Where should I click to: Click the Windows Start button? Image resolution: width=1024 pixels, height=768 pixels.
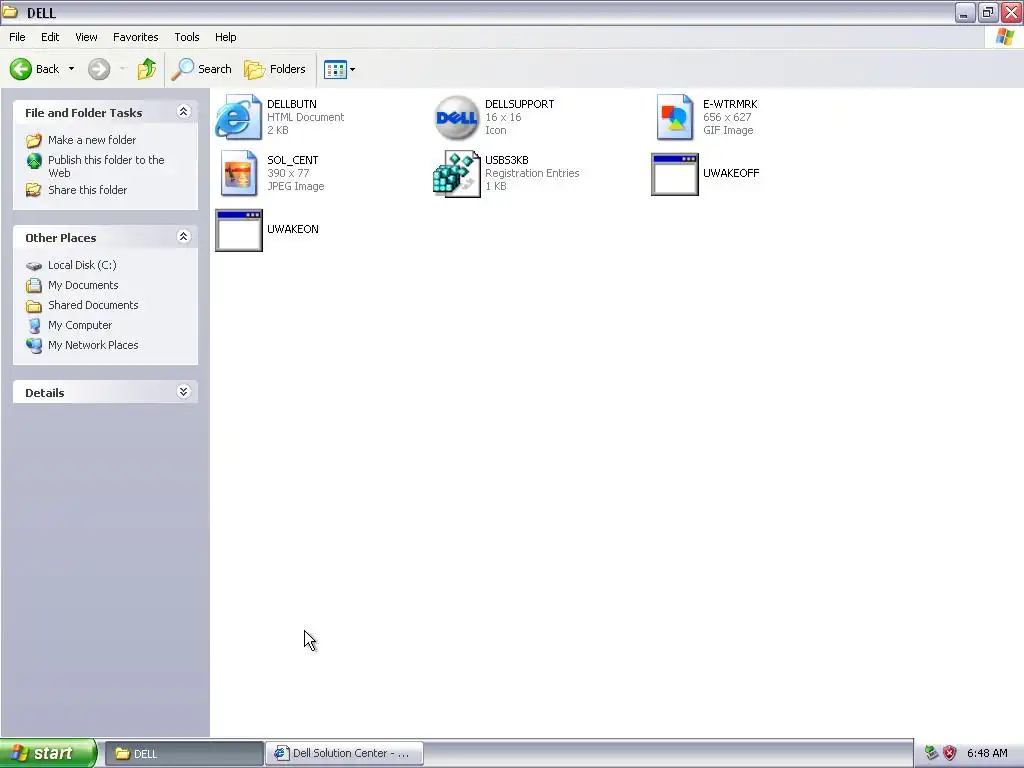tap(48, 753)
